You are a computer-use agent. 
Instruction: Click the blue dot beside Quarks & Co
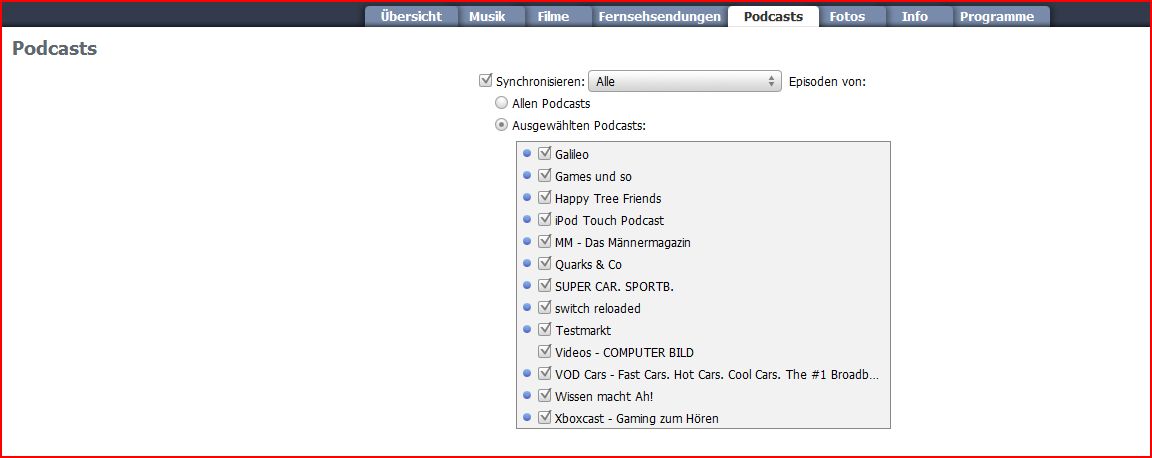point(527,263)
